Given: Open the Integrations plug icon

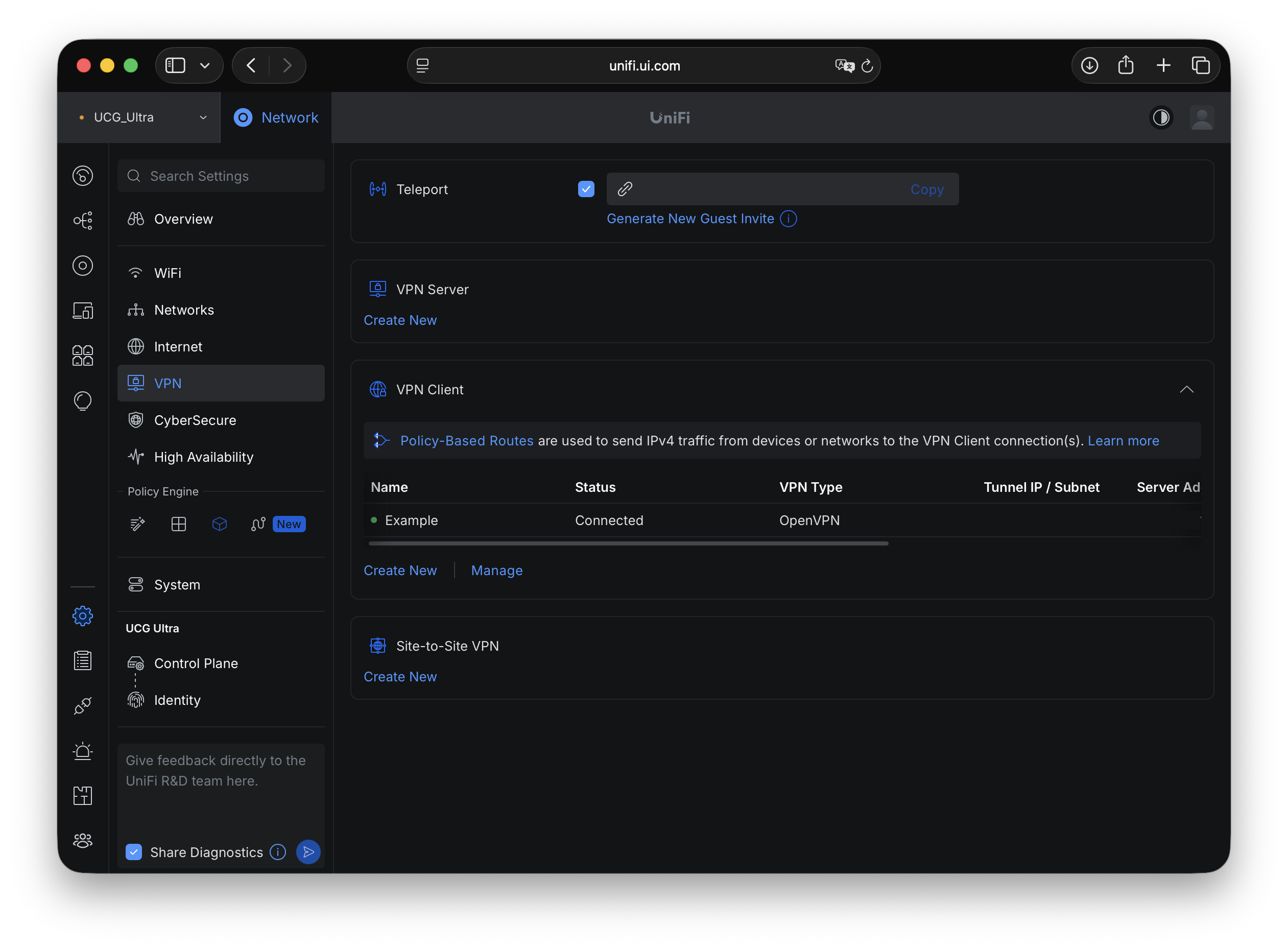Looking at the screenshot, I should [83, 705].
